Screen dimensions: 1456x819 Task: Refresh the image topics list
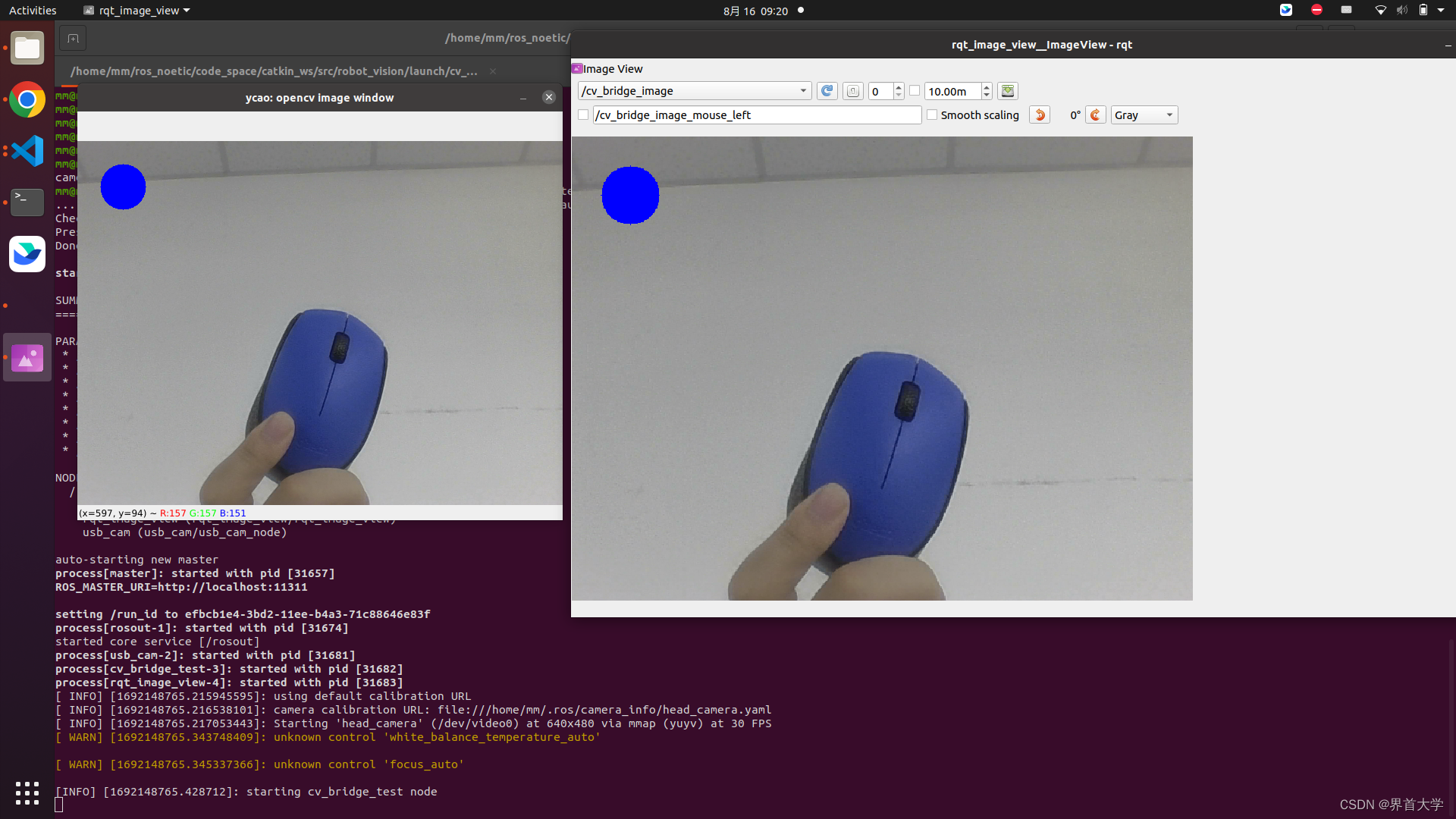(x=827, y=91)
